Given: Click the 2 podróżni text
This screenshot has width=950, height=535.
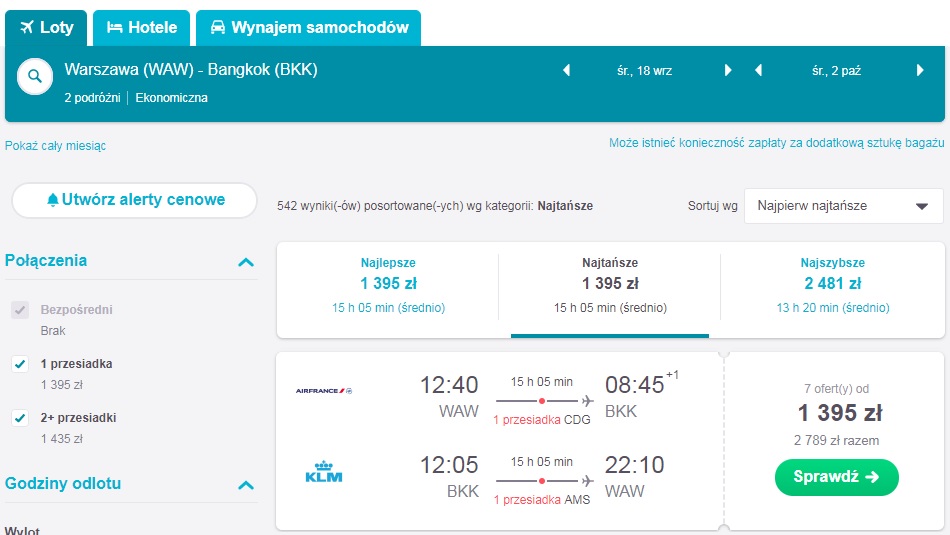Looking at the screenshot, I should (93, 98).
